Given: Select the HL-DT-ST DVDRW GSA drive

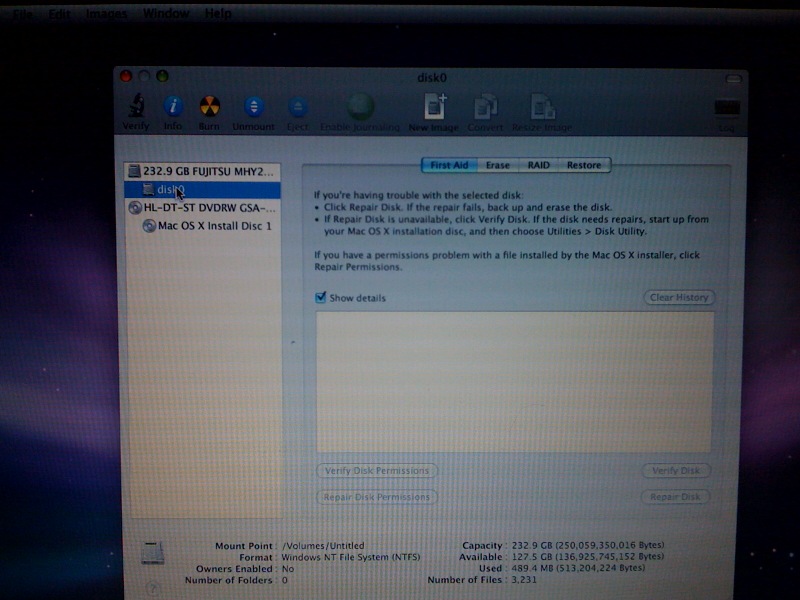Looking at the screenshot, I should [203, 208].
